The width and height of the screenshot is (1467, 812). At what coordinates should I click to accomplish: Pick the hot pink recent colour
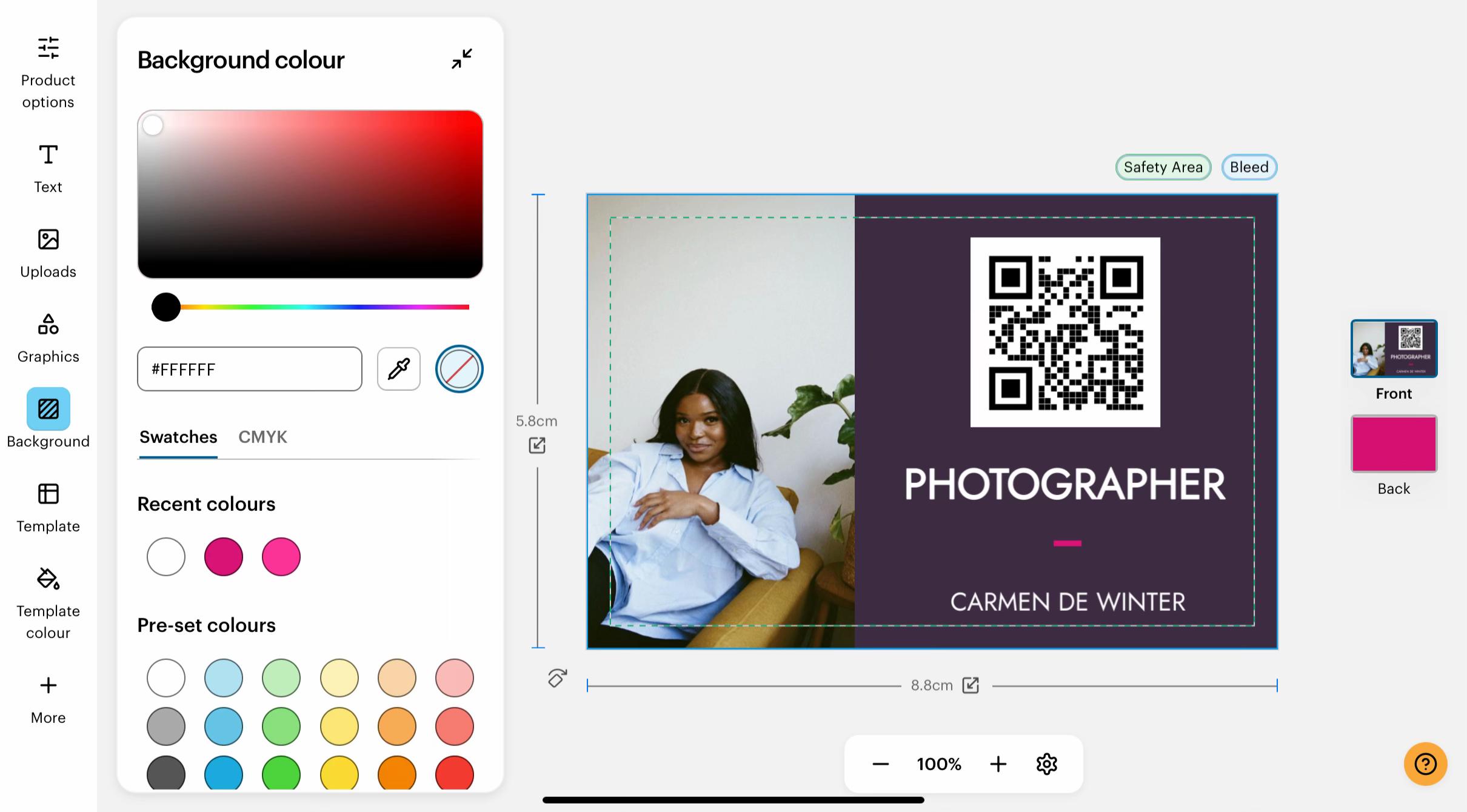281,556
